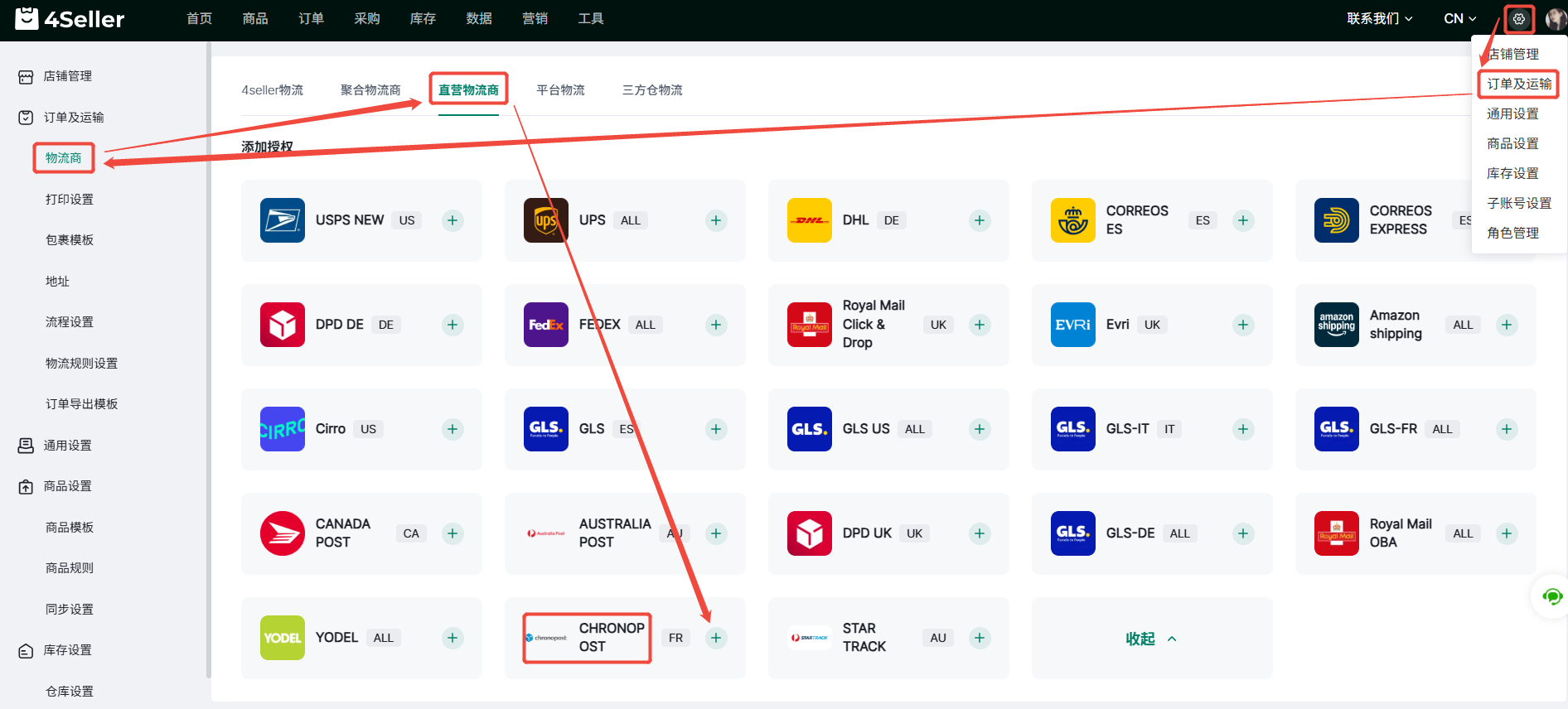Collapse carrier list with 收起

click(x=1151, y=639)
